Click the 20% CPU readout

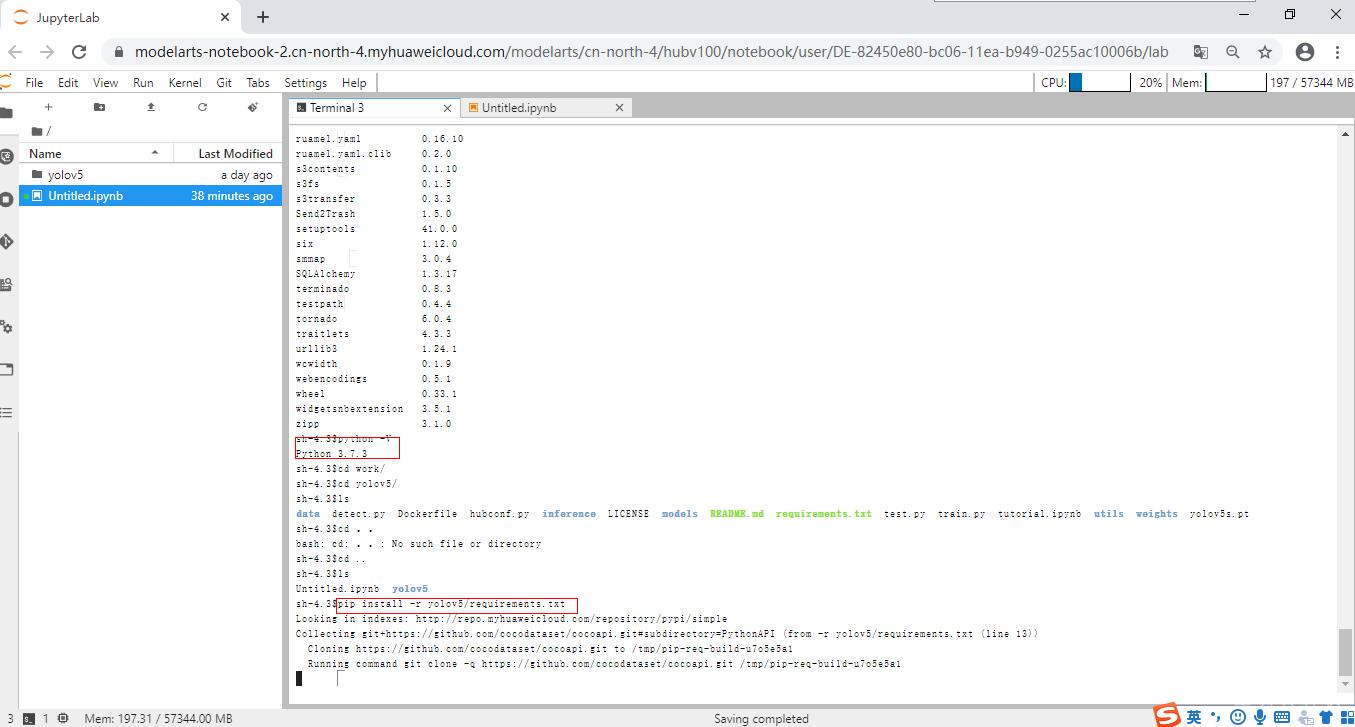(x=1150, y=83)
